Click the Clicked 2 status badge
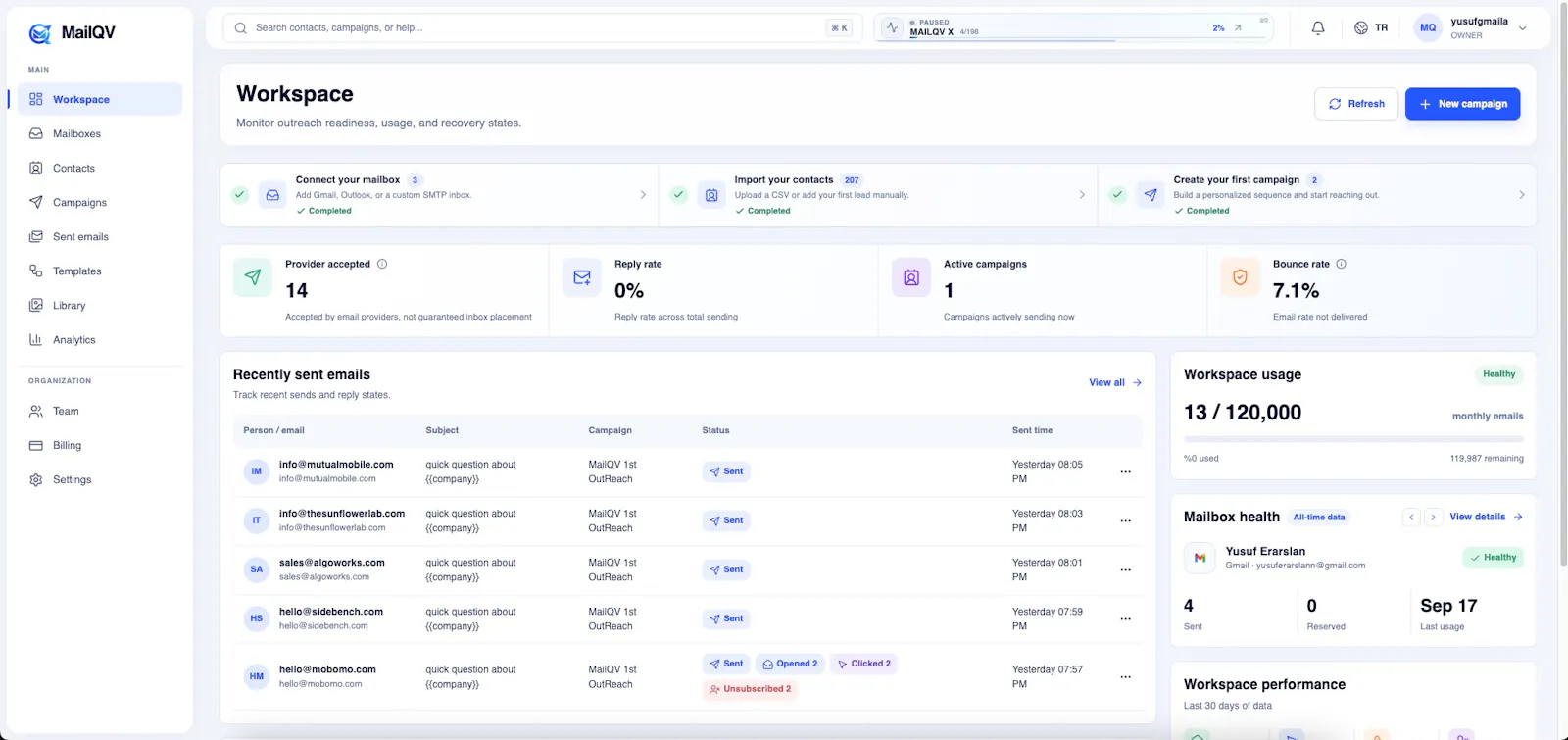The height and width of the screenshot is (740, 1568). pyautogui.click(x=864, y=664)
